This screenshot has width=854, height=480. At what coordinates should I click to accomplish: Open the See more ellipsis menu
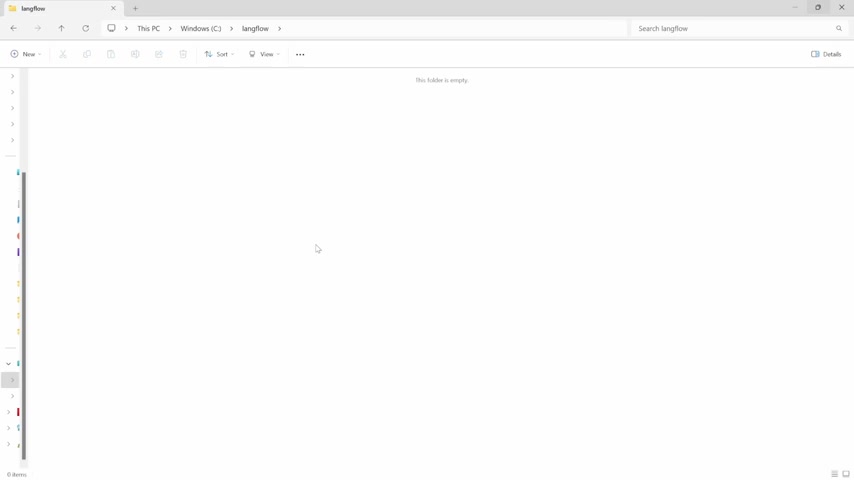coord(300,54)
